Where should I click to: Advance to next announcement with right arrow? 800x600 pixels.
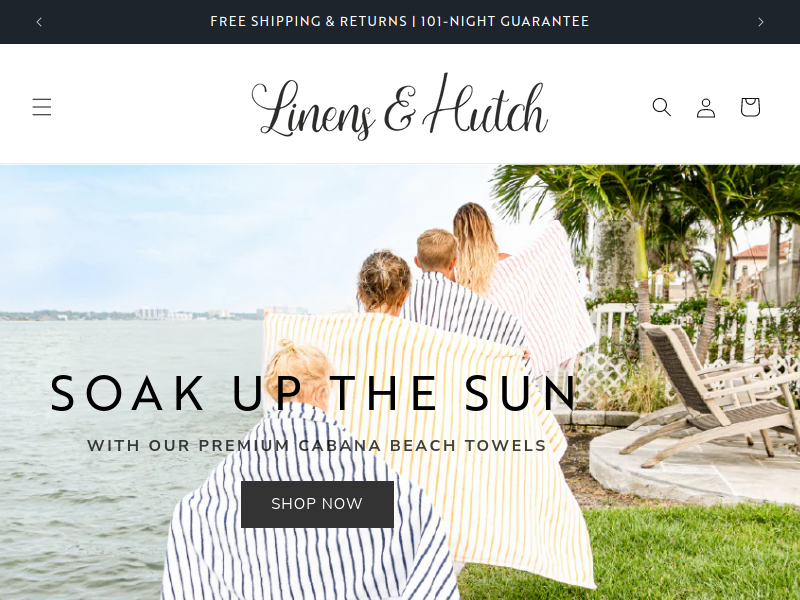click(x=761, y=22)
